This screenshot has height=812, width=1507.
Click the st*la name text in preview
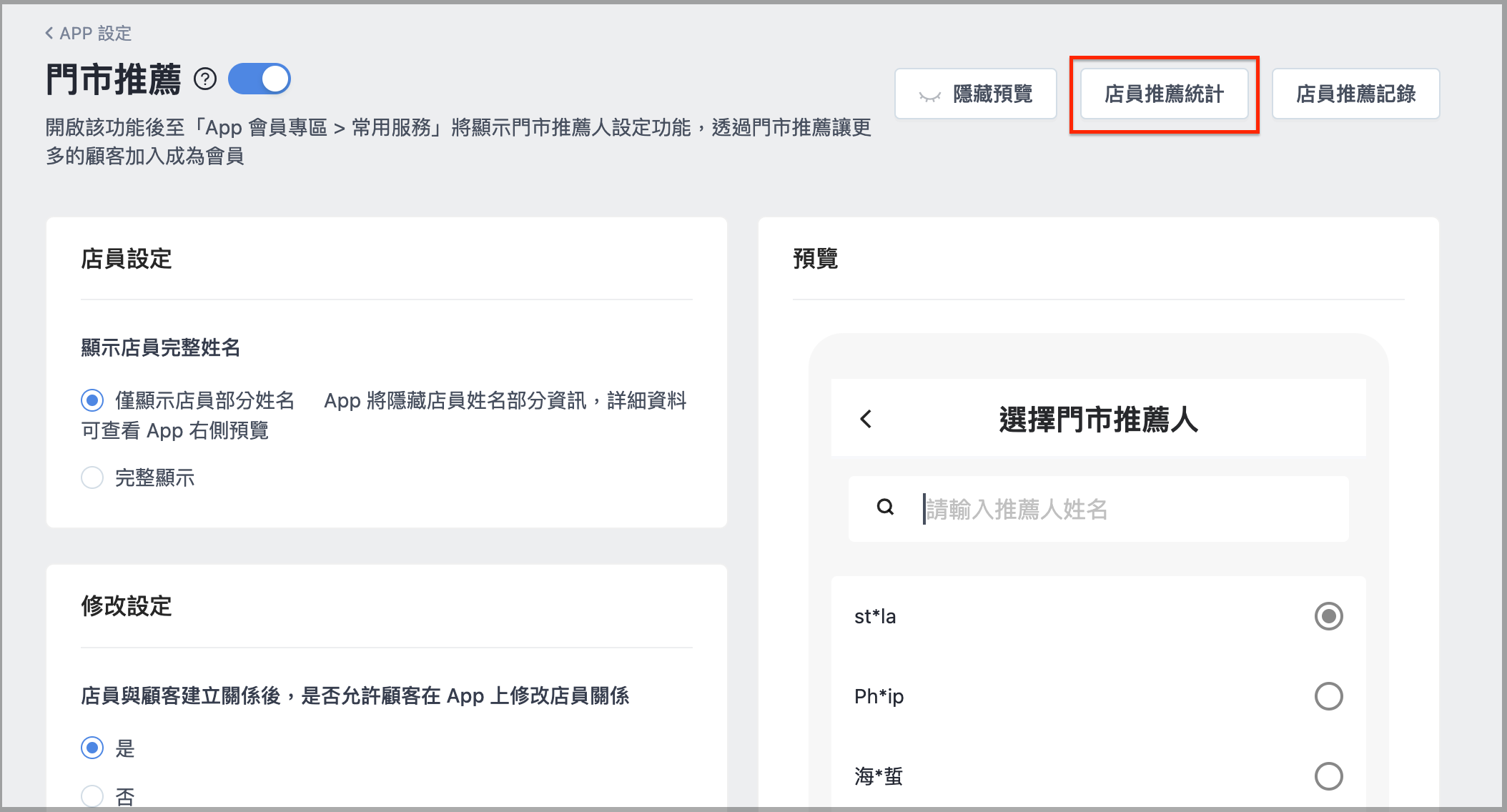coord(875,616)
